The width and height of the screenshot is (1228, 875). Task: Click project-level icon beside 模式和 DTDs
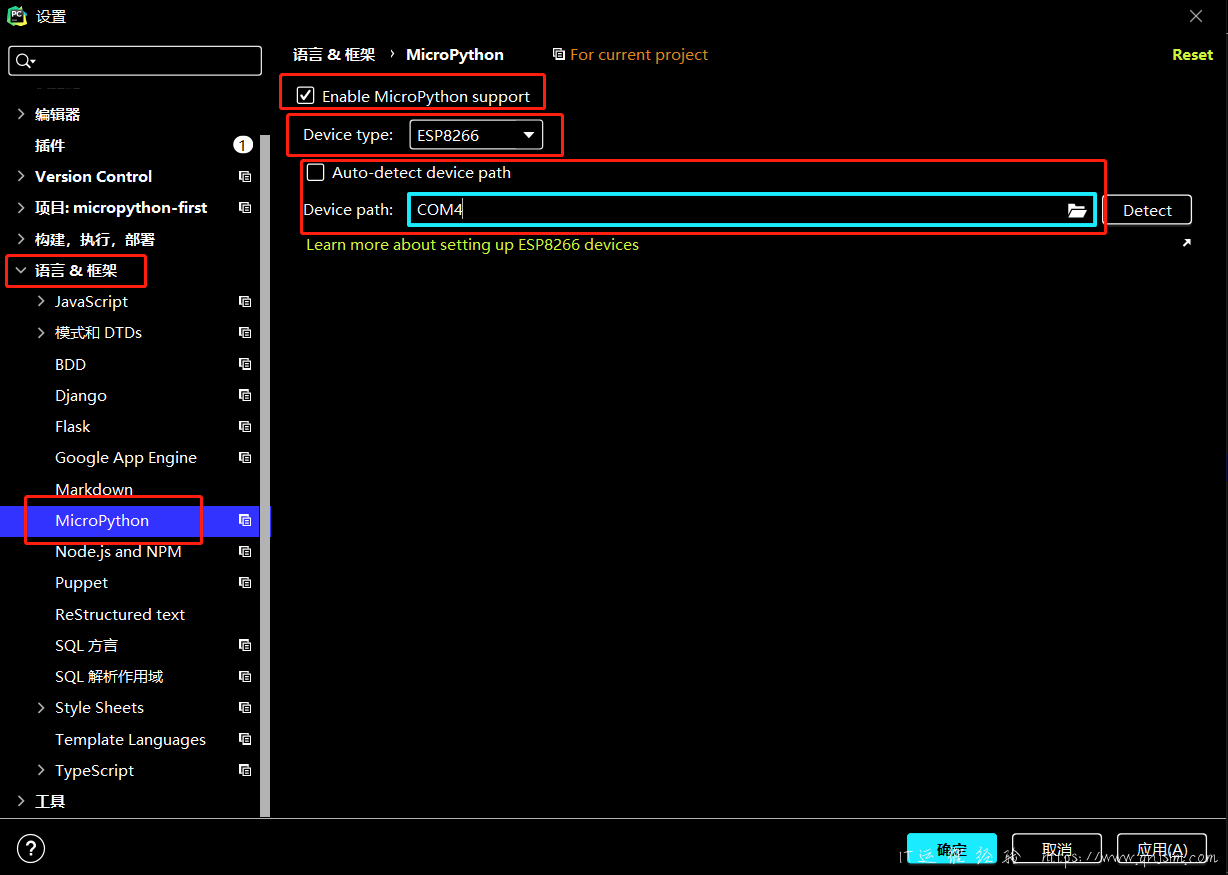(x=244, y=332)
